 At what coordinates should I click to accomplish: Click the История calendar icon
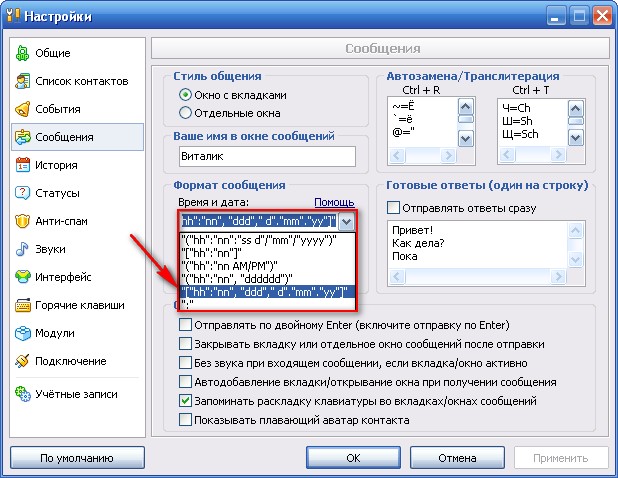(x=22, y=165)
